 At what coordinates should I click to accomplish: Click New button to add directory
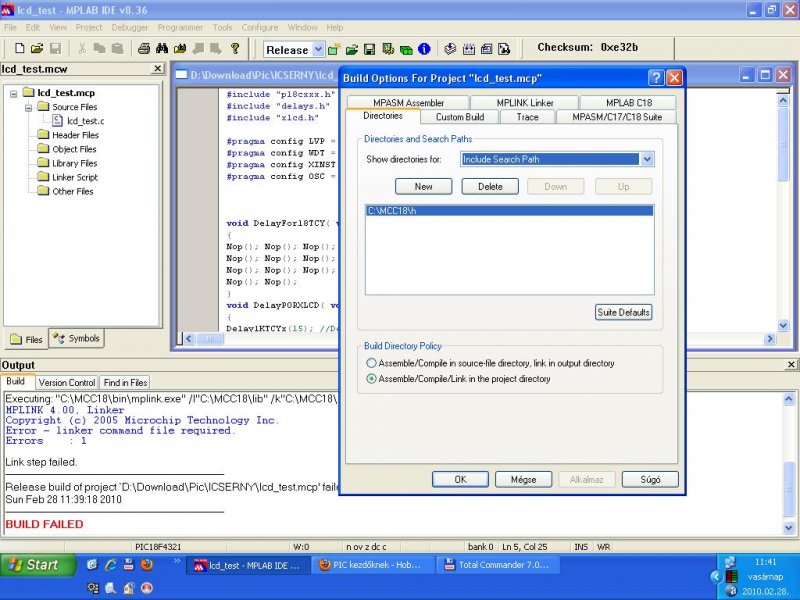[x=423, y=187]
